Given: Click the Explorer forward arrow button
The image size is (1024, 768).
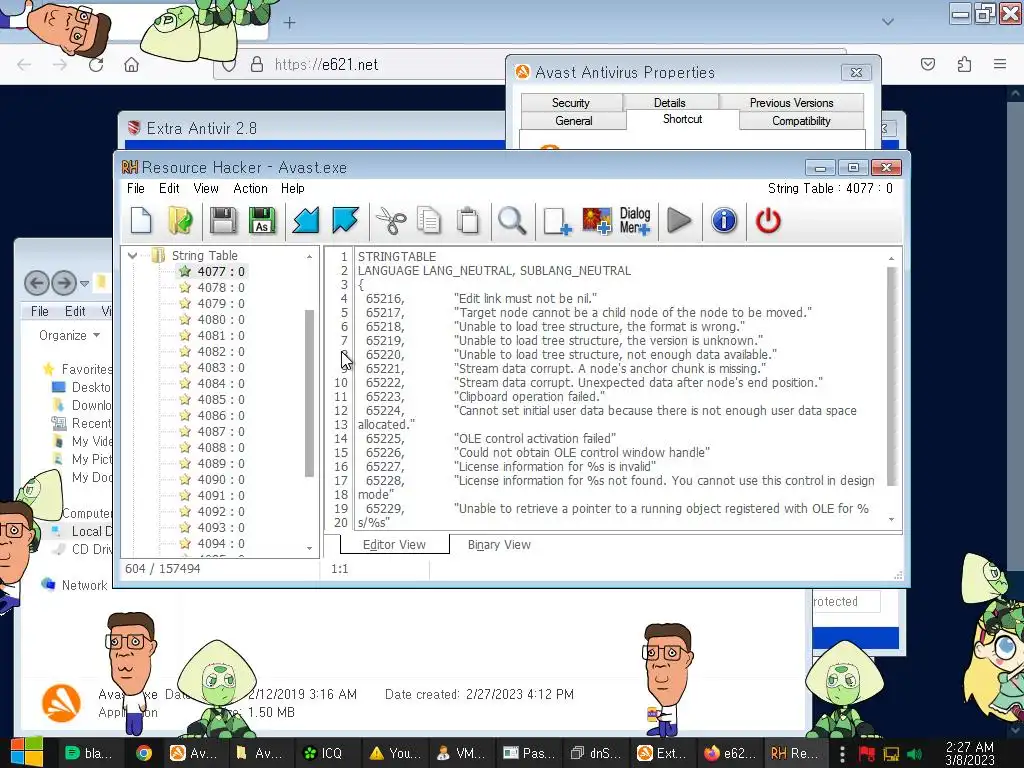Looking at the screenshot, I should pyautogui.click(x=63, y=283).
